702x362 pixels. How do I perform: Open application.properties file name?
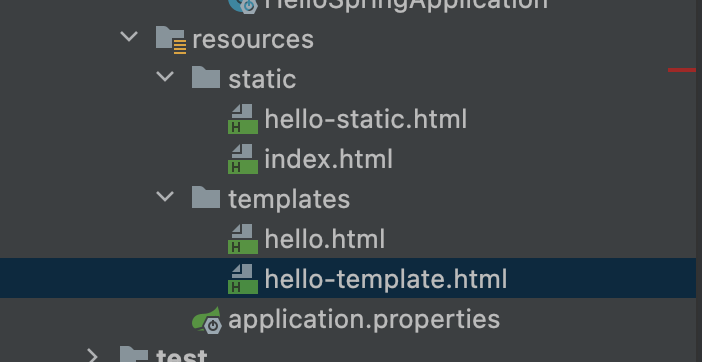364,320
